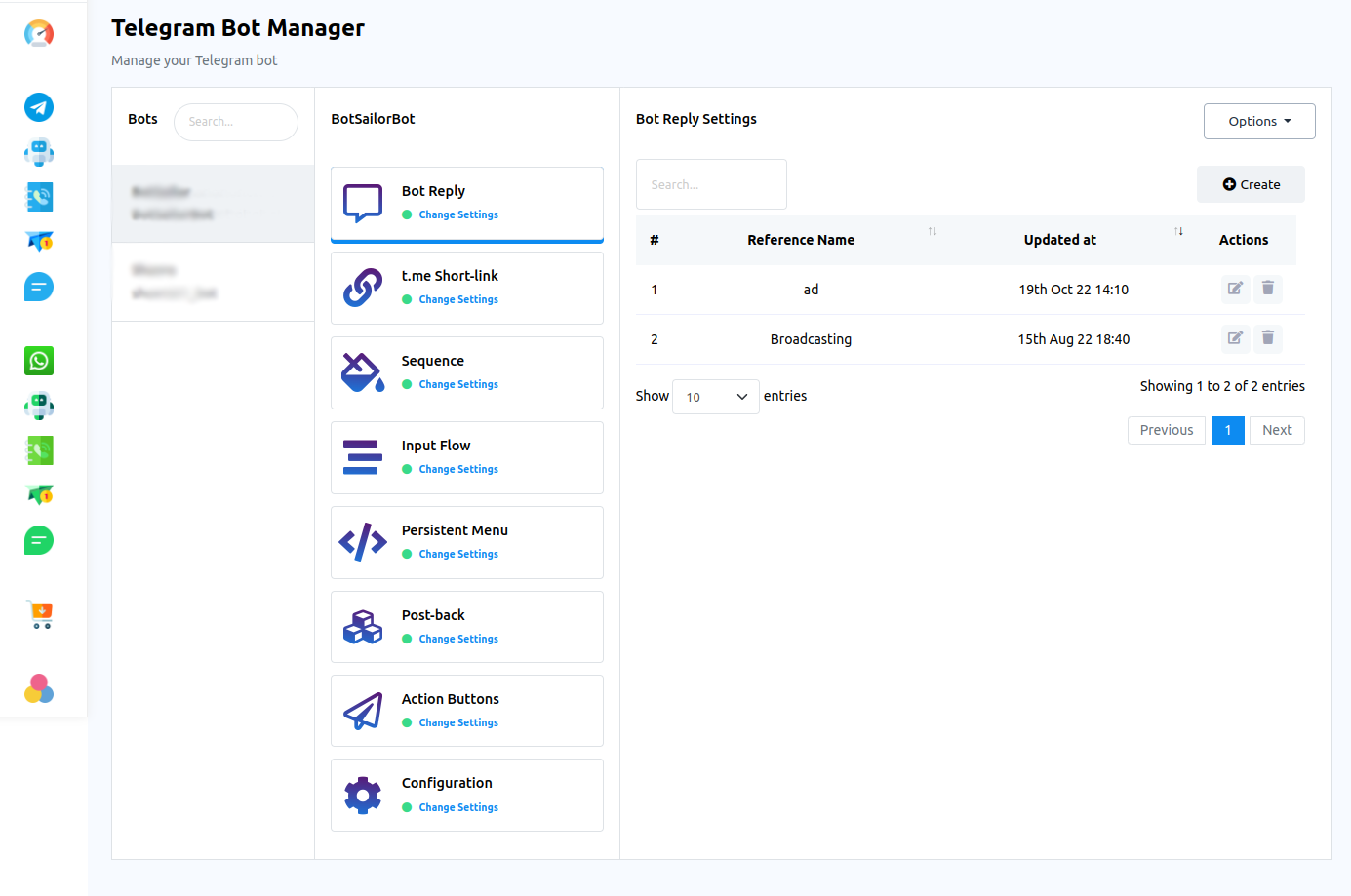The width and height of the screenshot is (1351, 896).
Task: Select the Input Flow menu heading
Action: click(436, 446)
